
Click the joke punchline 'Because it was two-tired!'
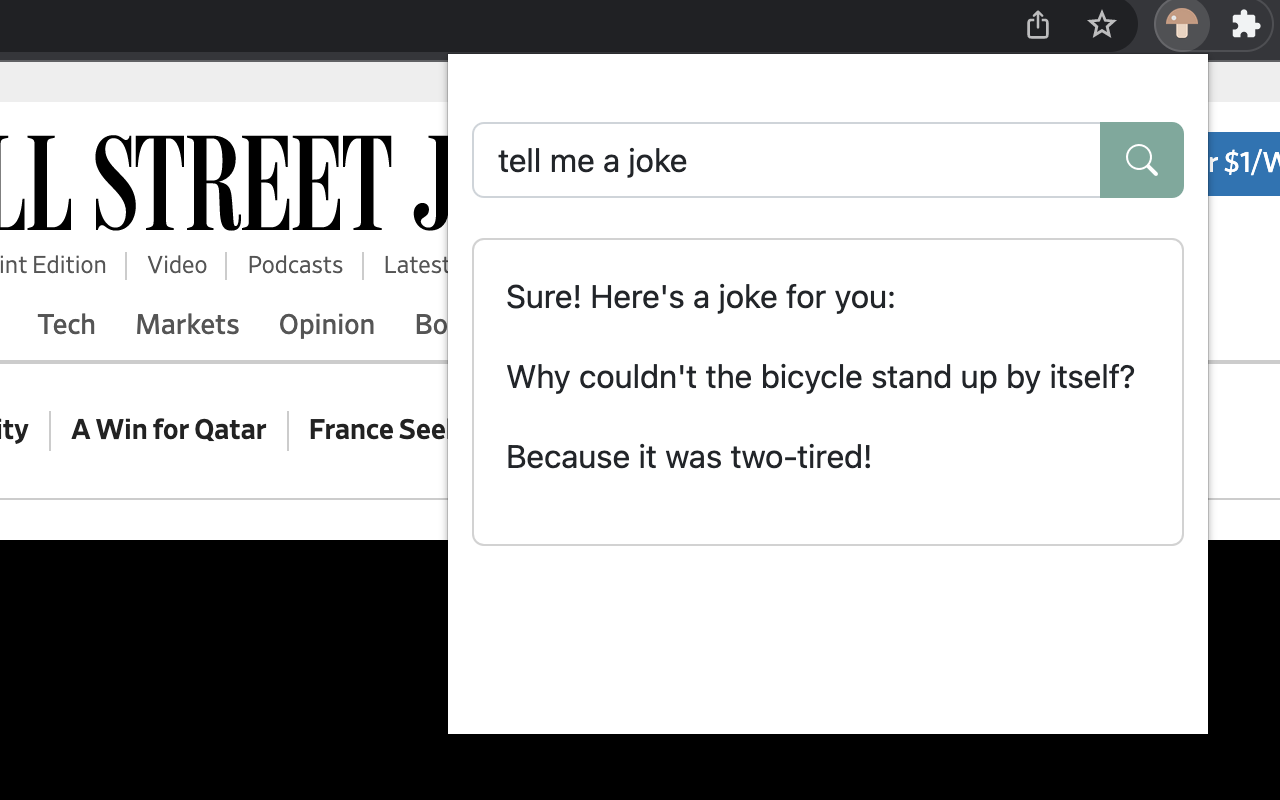coord(689,457)
